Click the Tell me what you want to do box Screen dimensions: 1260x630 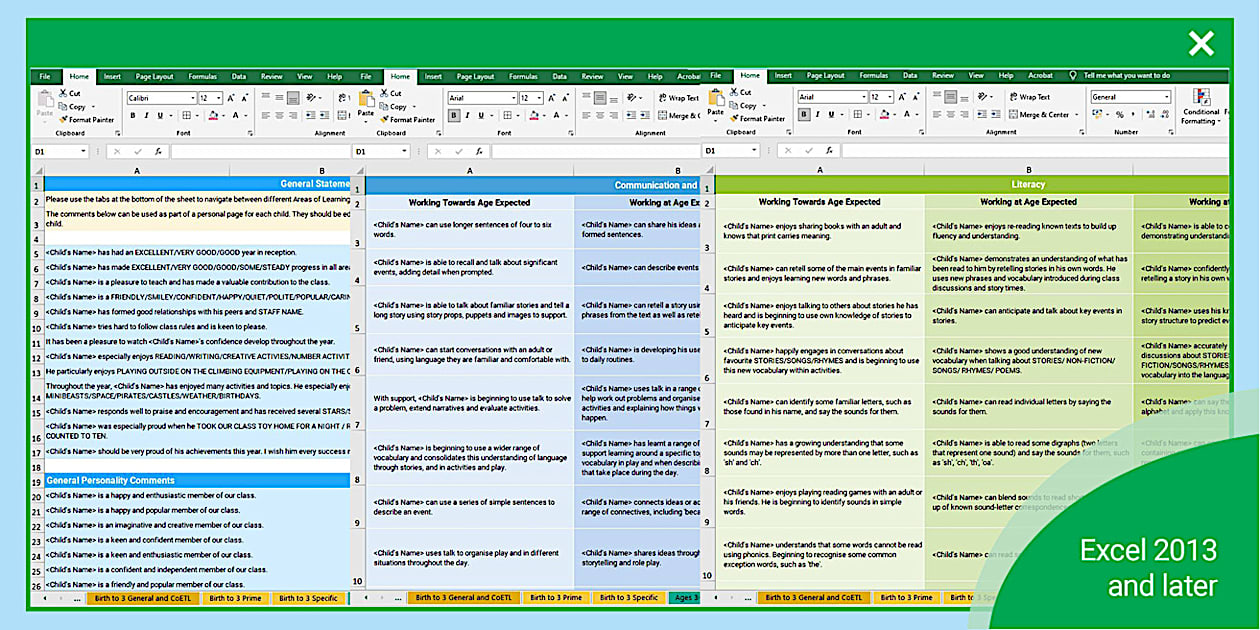tap(1126, 76)
